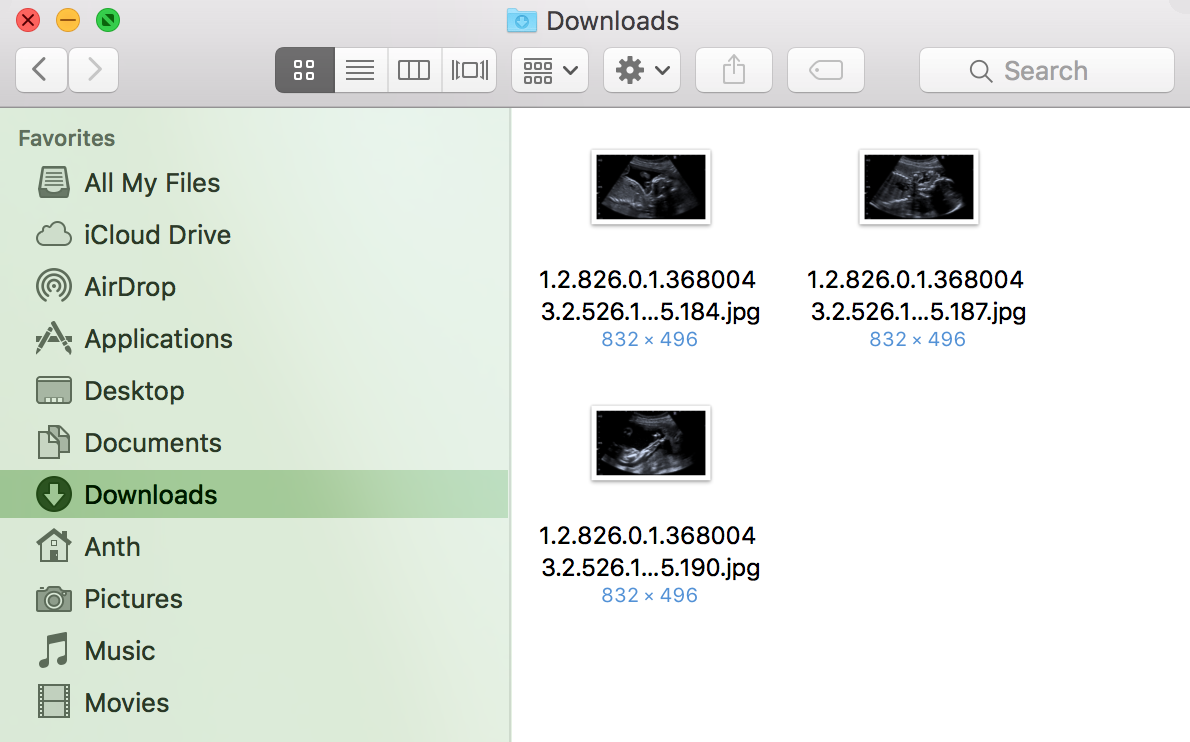
Task: Select thumbnail of file ending 5.187.jpg
Action: (919, 187)
